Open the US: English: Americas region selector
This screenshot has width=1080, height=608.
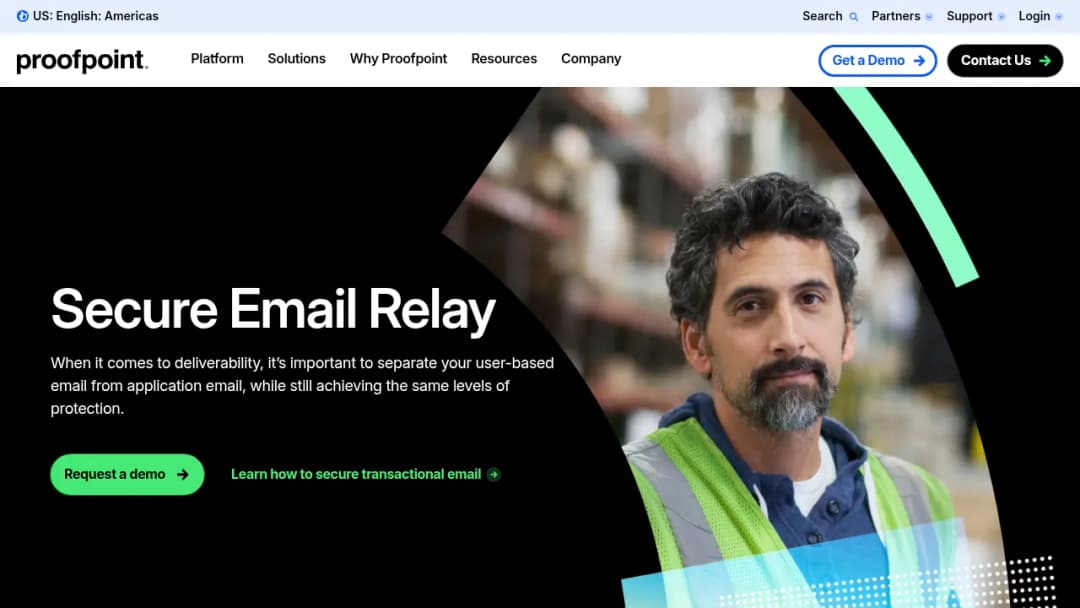click(x=87, y=16)
